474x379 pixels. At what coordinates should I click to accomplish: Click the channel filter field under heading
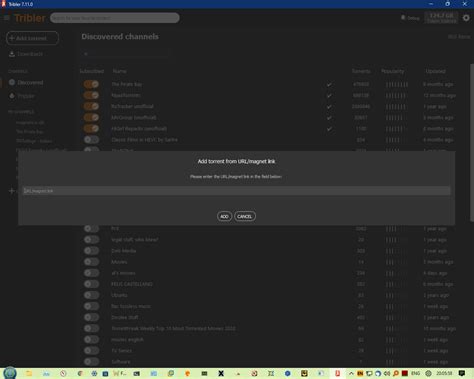125,54
